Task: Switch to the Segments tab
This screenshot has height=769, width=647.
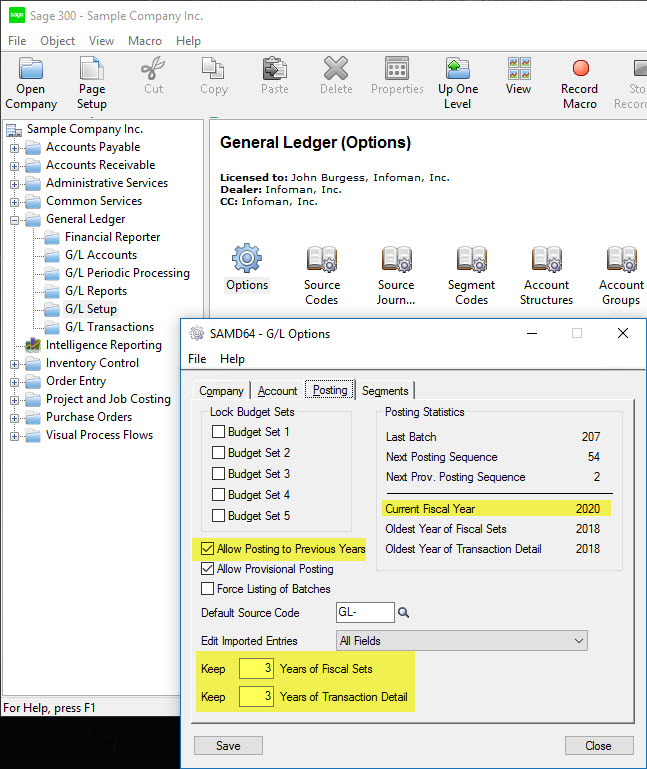Action: coord(385,391)
